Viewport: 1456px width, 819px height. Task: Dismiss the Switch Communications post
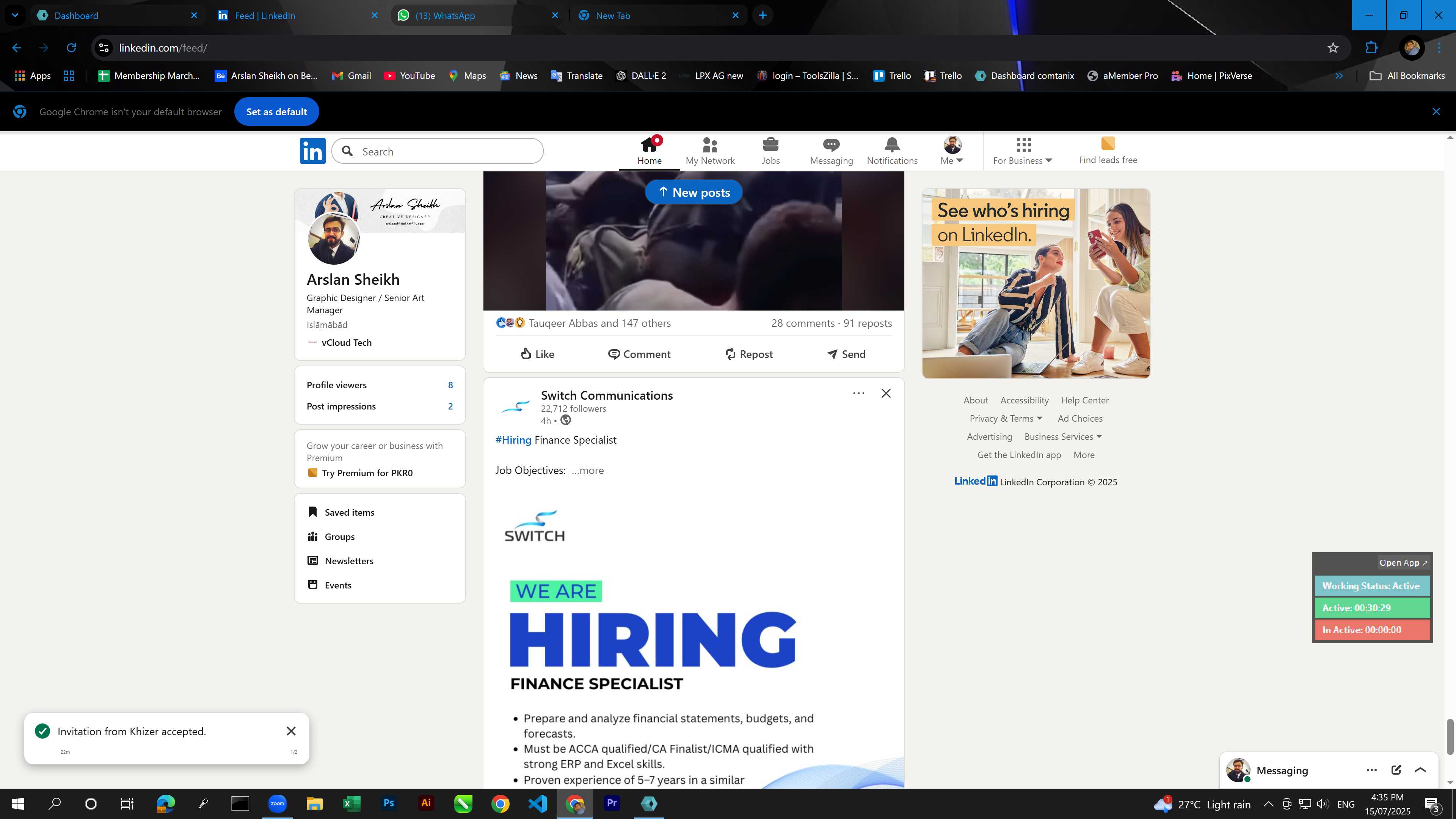886,394
